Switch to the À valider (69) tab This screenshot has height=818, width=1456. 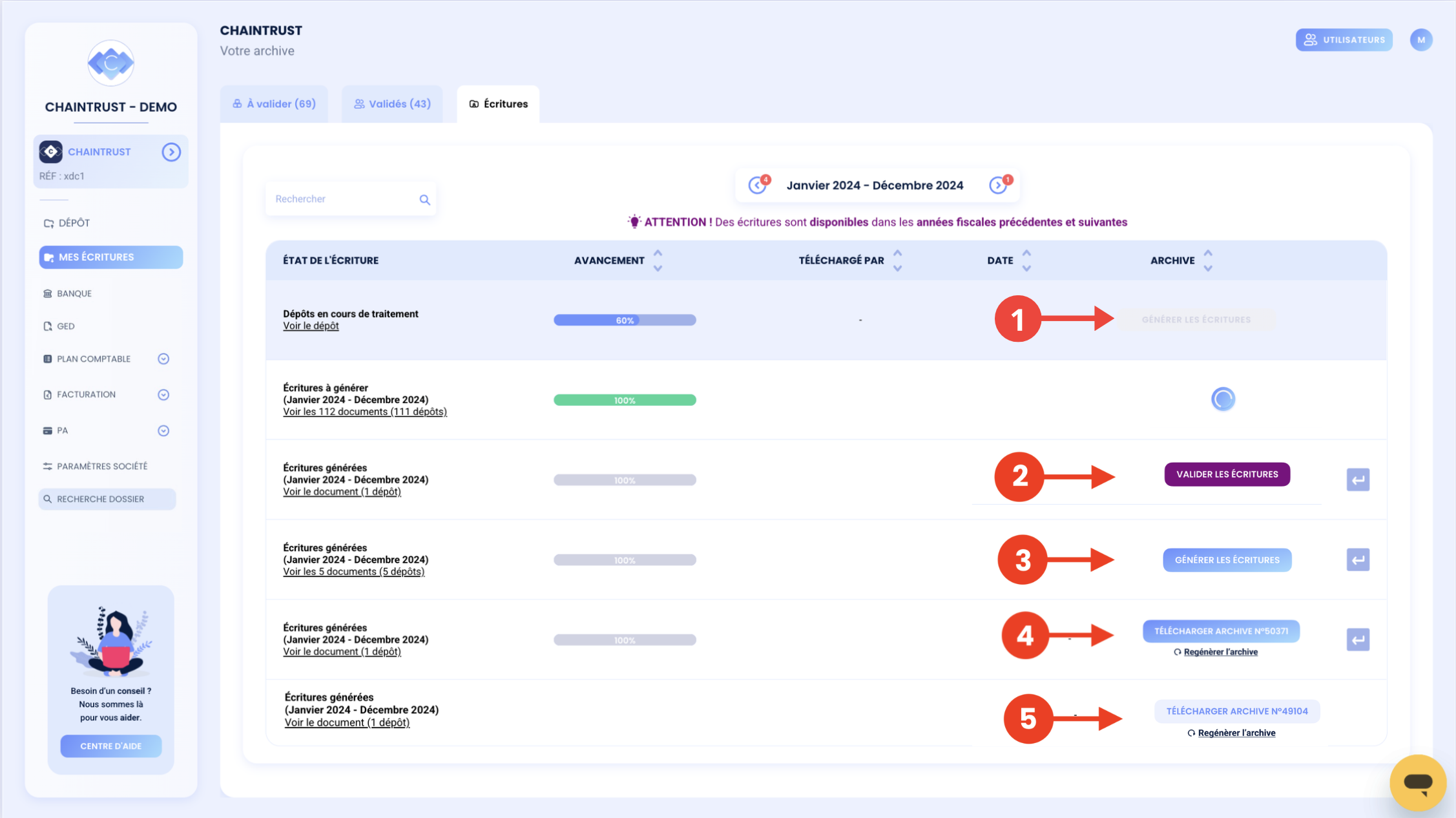tap(274, 104)
